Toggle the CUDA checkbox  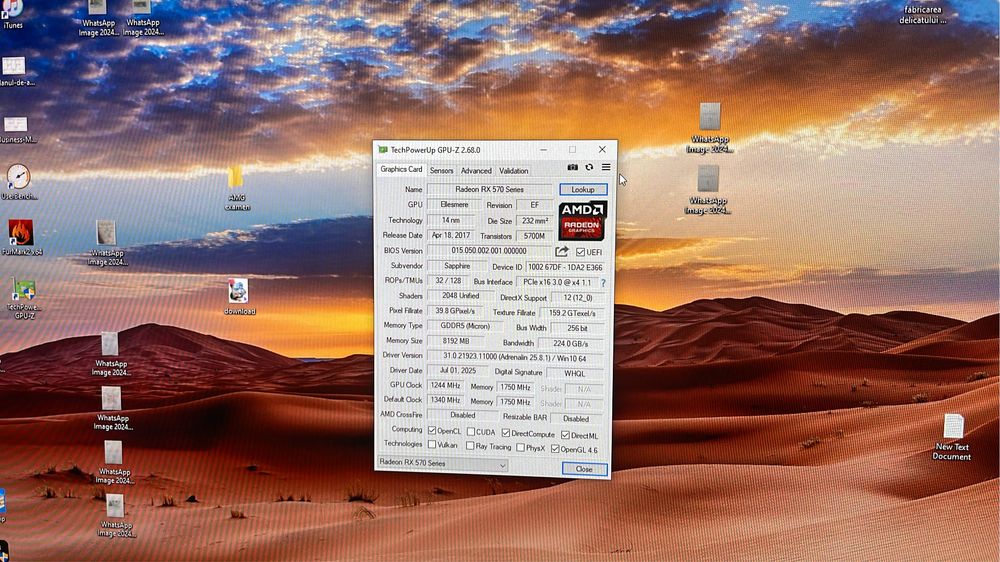pos(471,432)
